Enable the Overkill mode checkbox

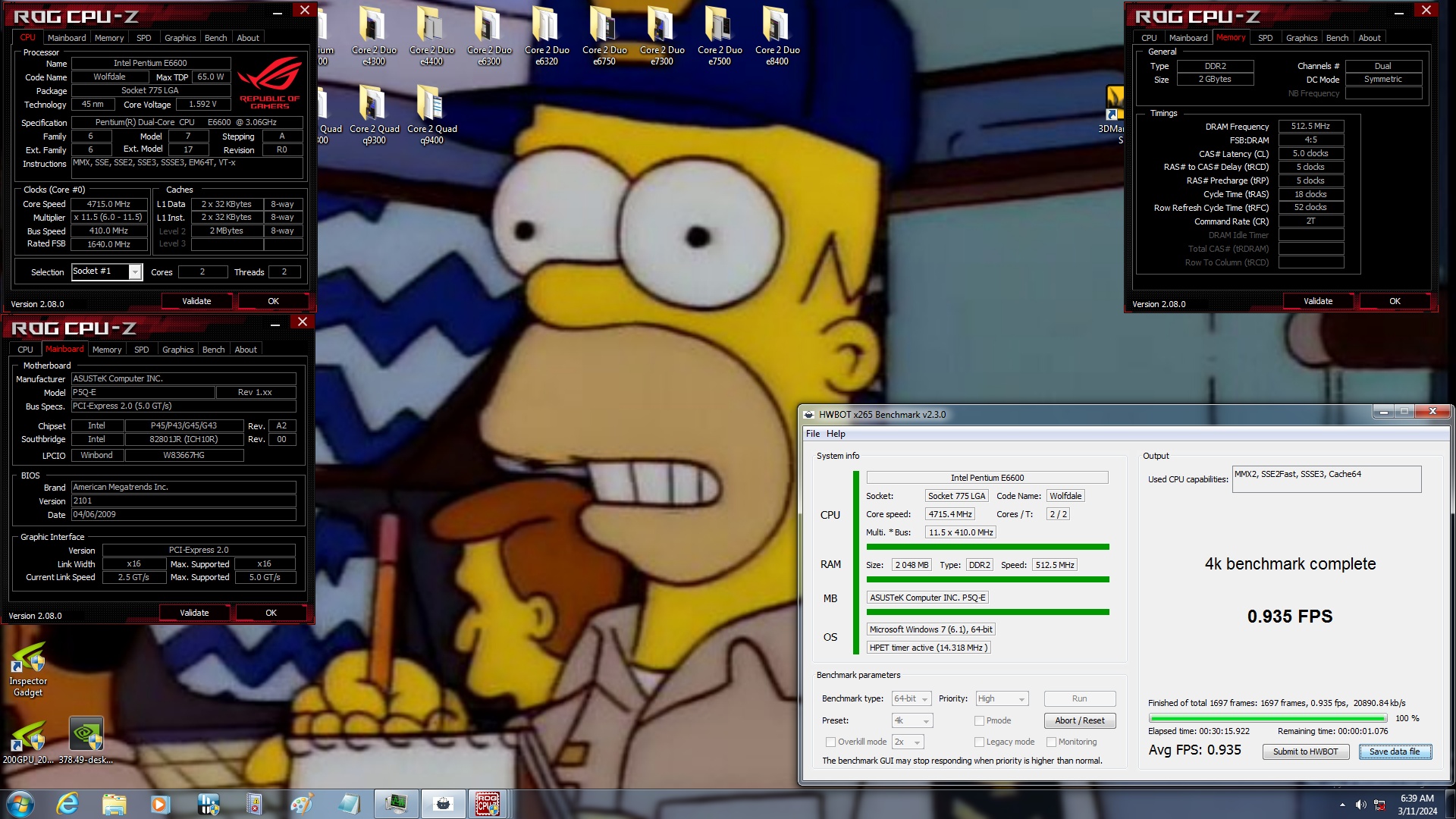pos(830,742)
